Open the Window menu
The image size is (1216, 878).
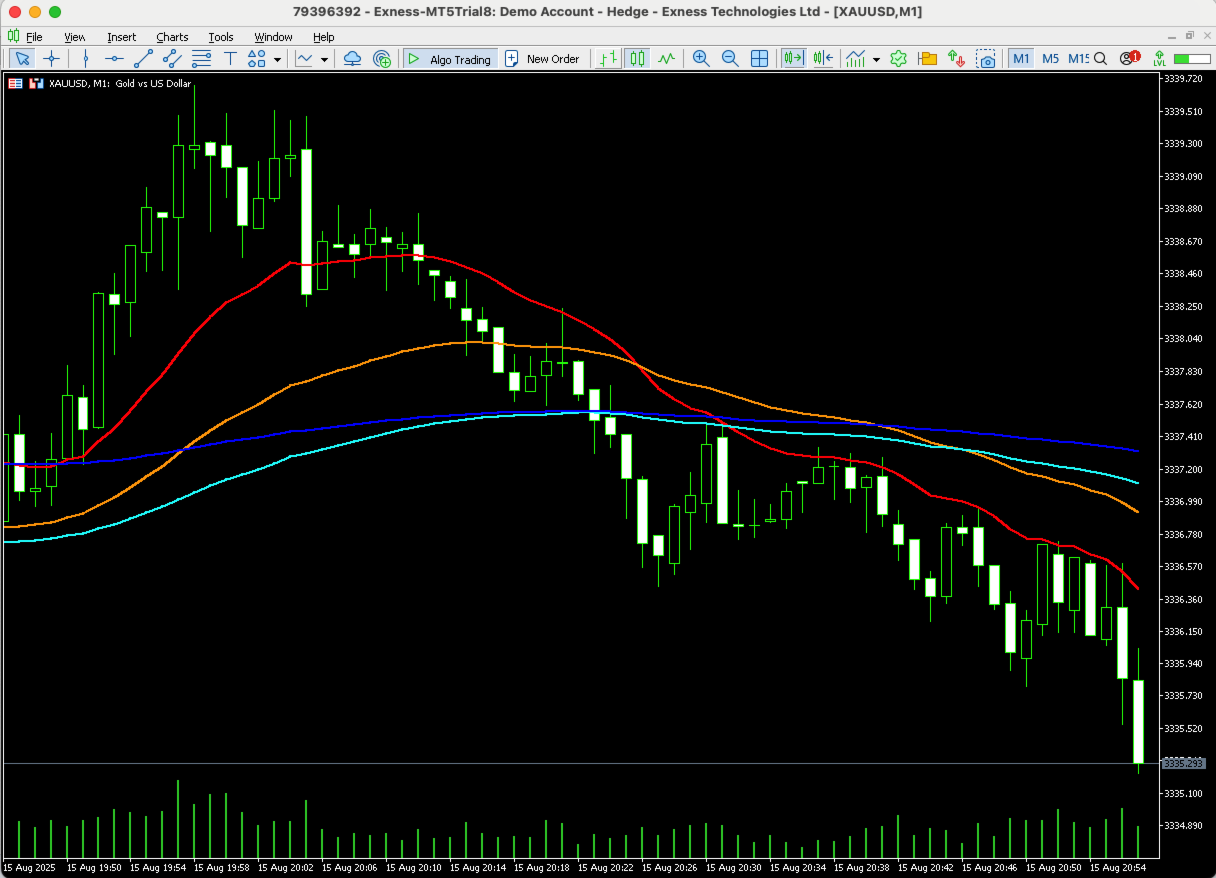(x=273, y=37)
